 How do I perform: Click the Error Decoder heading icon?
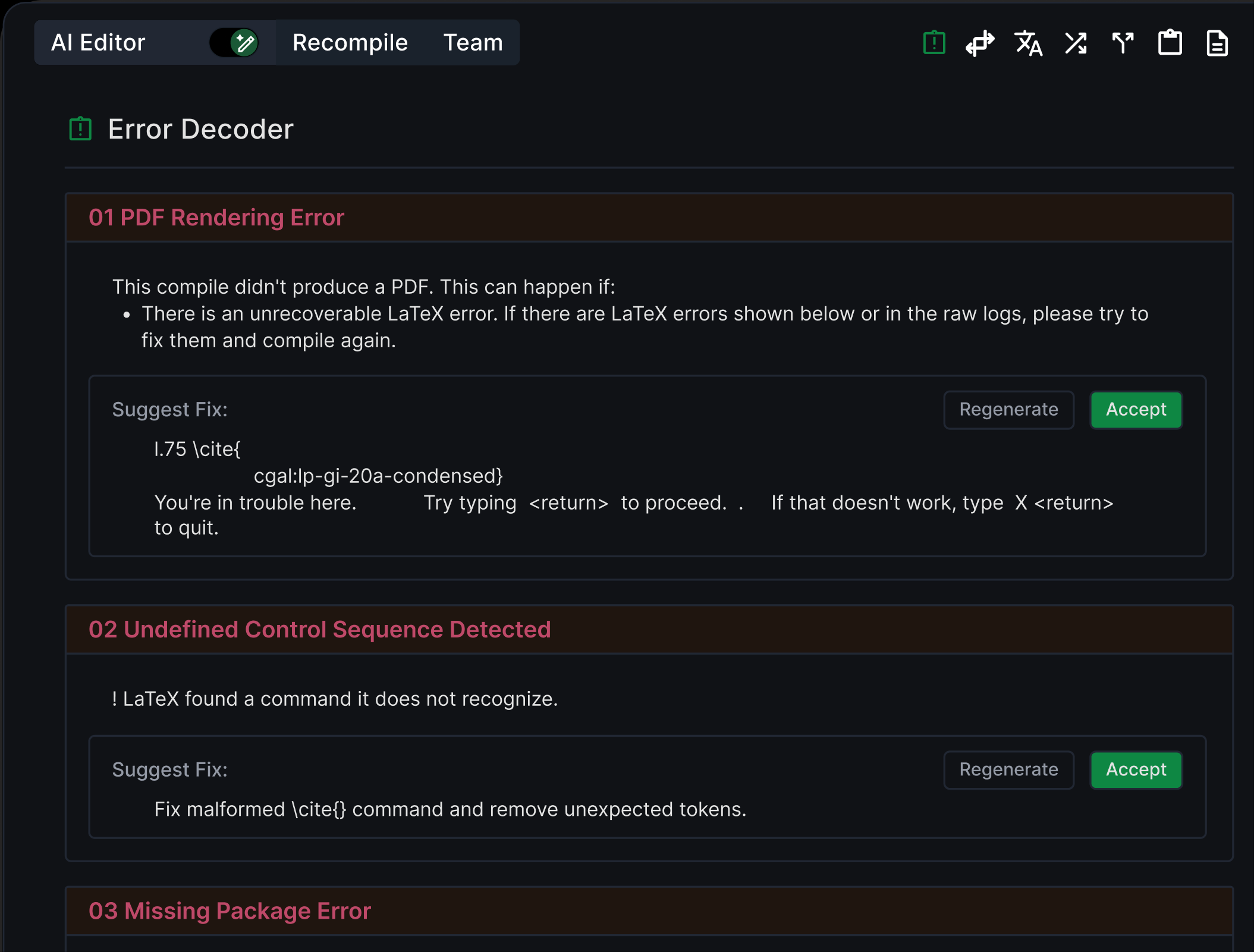80,129
